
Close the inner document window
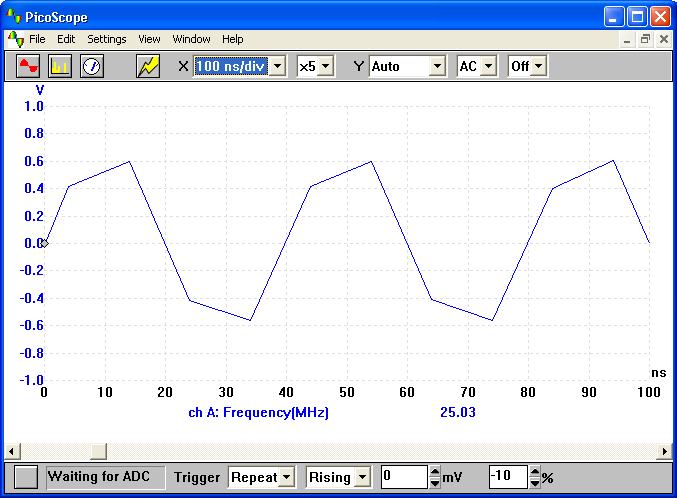pos(664,40)
